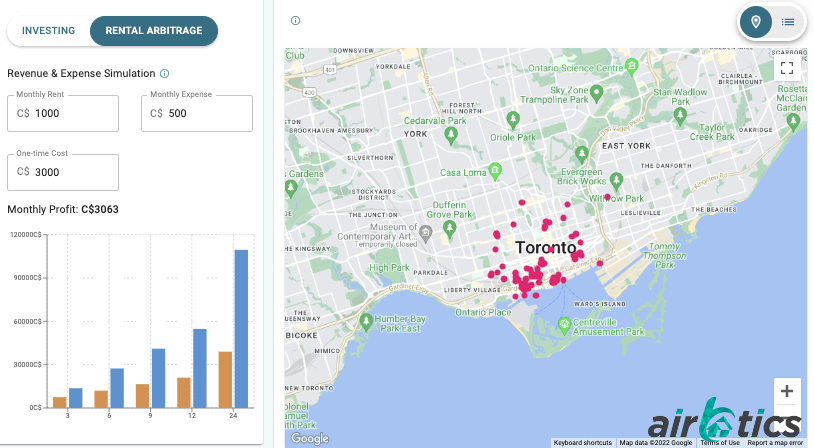Open the info icon above the map
Image resolution: width=814 pixels, height=448 pixels.
point(295,21)
